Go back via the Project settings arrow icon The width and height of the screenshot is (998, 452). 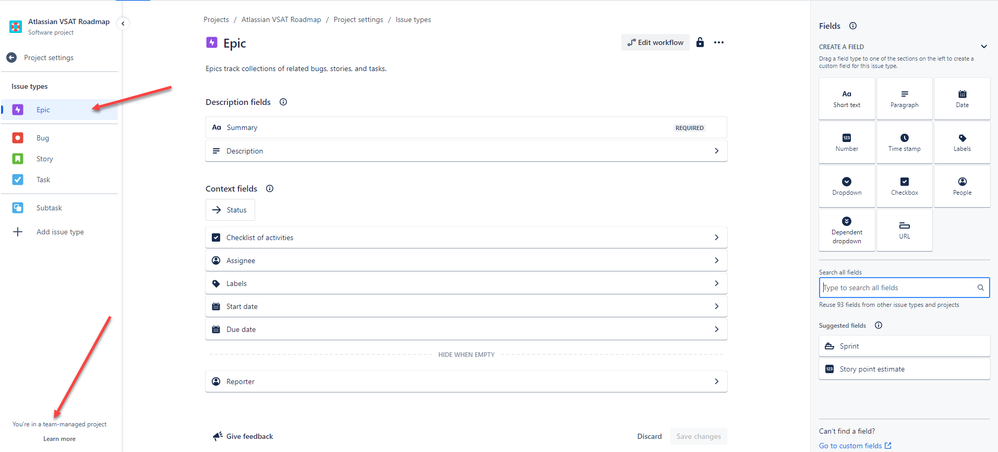click(x=11, y=57)
